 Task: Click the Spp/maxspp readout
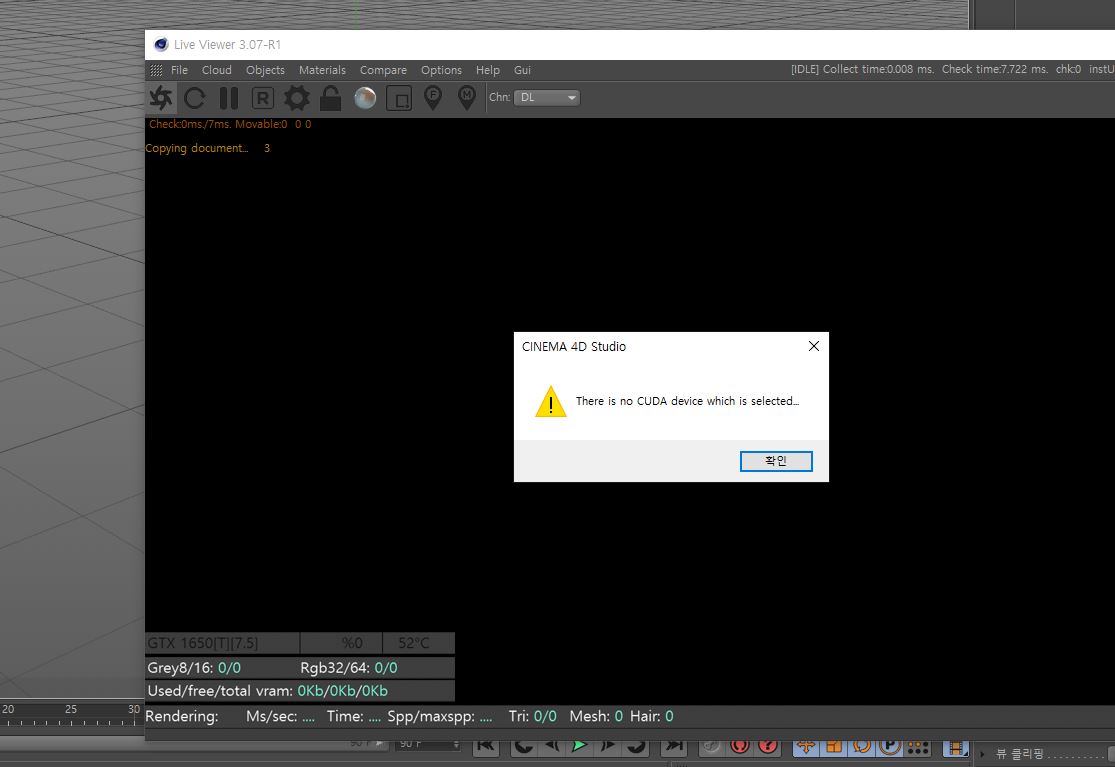pos(439,716)
